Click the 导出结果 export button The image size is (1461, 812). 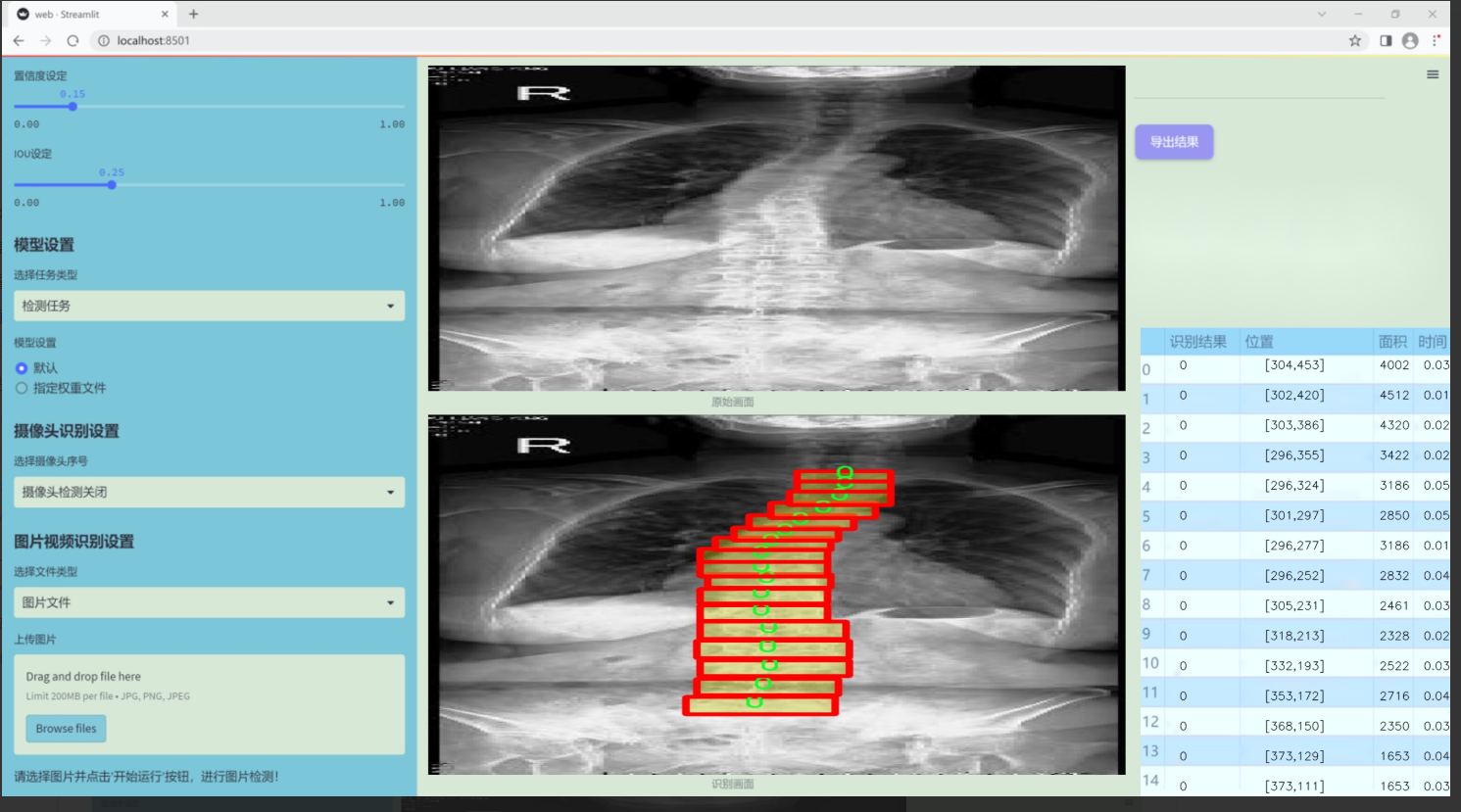[1174, 142]
